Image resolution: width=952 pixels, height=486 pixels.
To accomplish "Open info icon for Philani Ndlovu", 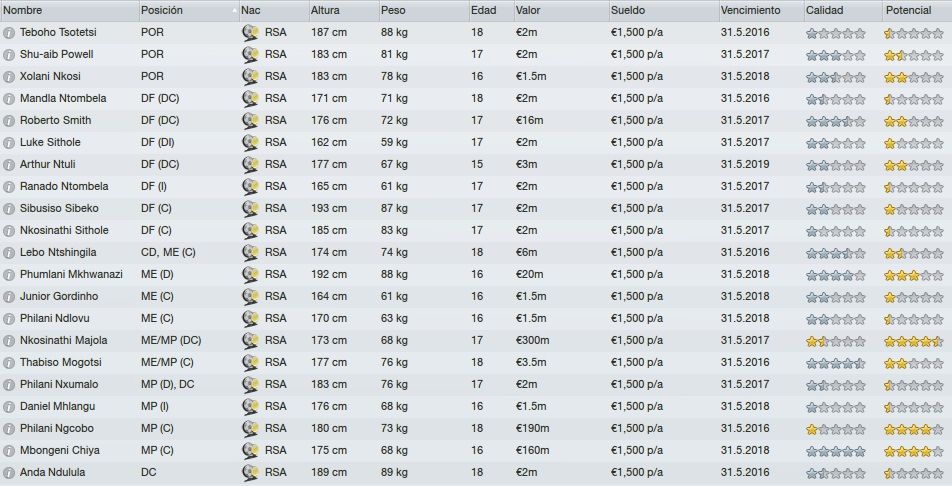I will point(8,318).
